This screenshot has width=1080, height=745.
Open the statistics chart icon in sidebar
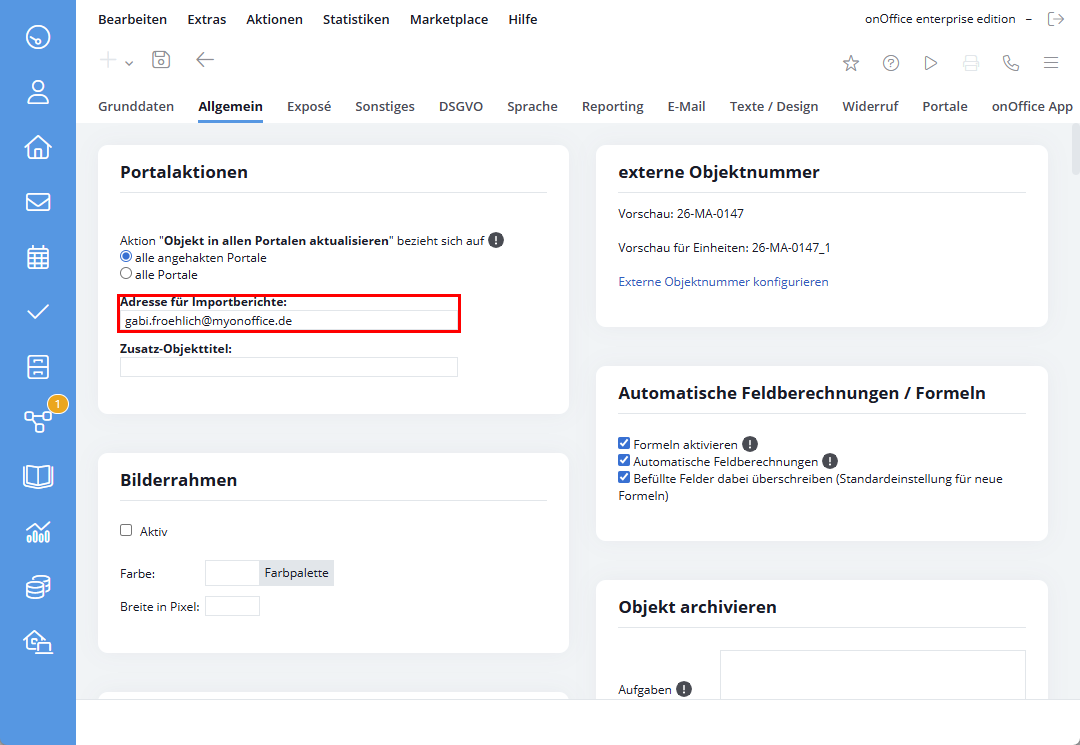[x=38, y=532]
